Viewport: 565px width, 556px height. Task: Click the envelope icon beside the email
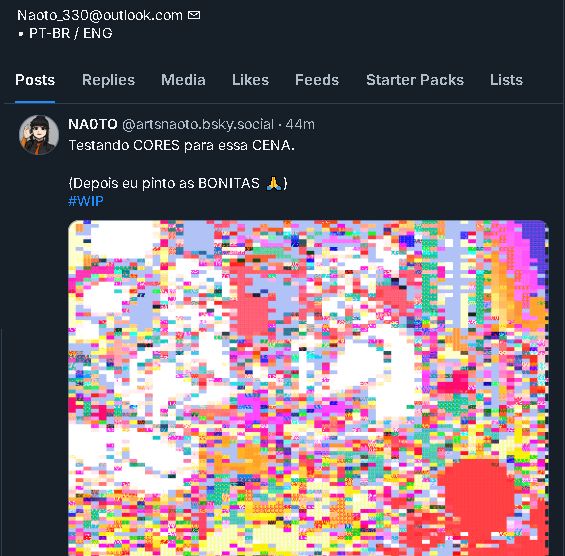(194, 15)
